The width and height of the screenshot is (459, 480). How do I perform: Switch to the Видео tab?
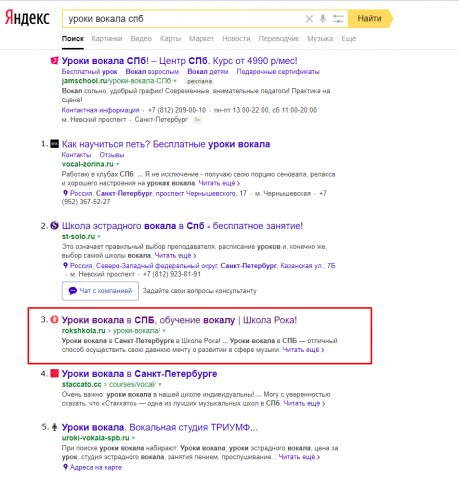141,39
